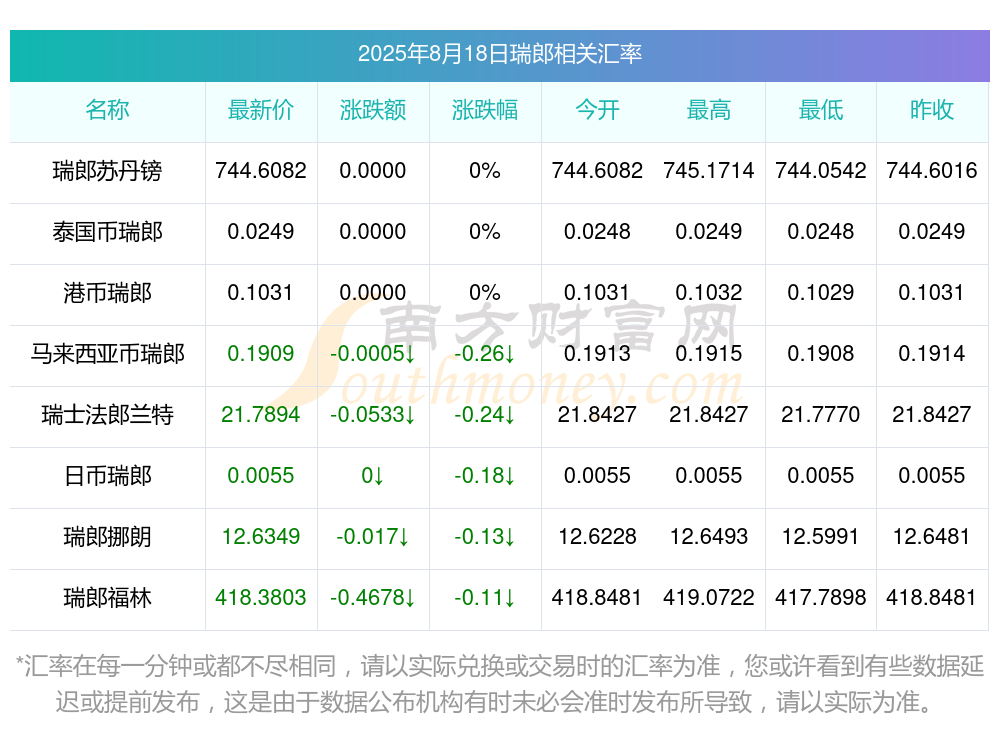This screenshot has height=733, width=1000.
Task: Click the opening value 0.1913
Action: pyautogui.click(x=597, y=353)
